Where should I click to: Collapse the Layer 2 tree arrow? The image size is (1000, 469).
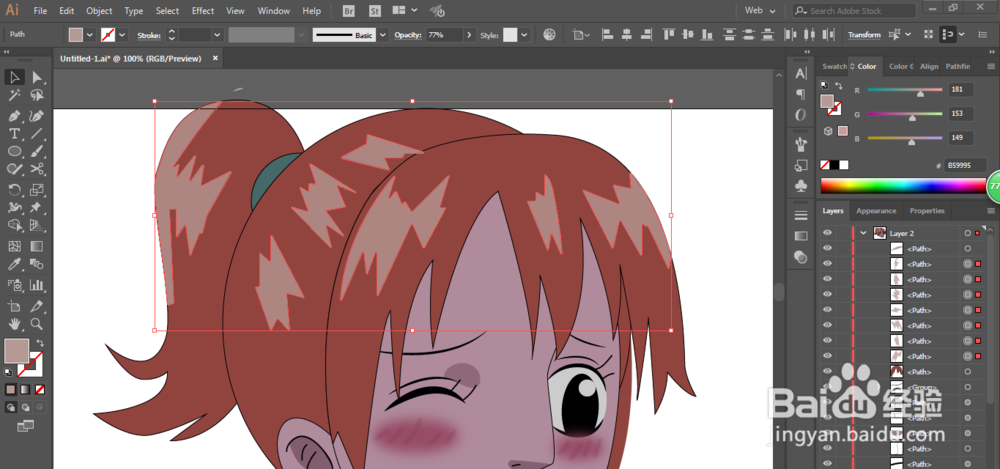point(864,233)
